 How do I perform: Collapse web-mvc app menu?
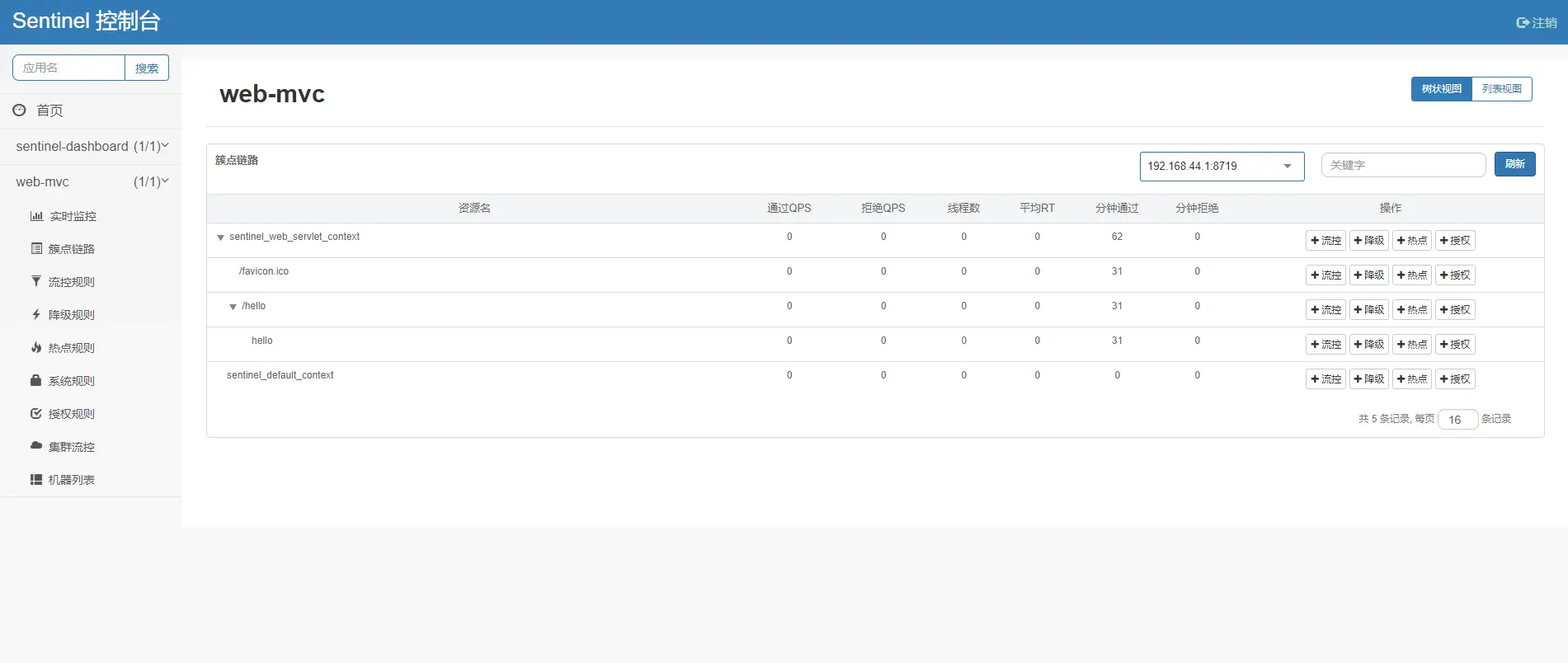[91, 181]
